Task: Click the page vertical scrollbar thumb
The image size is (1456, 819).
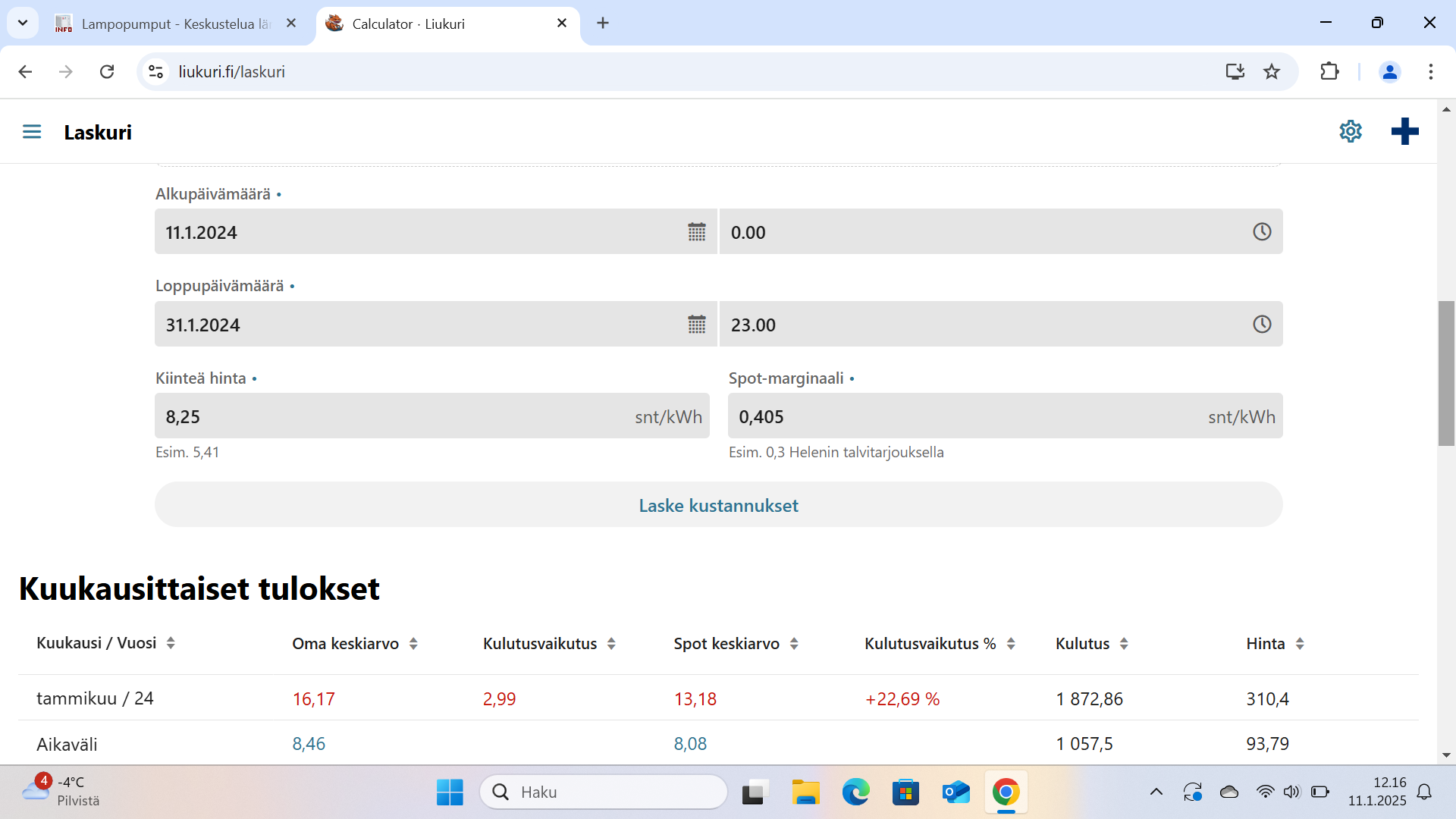Action: [x=1446, y=373]
